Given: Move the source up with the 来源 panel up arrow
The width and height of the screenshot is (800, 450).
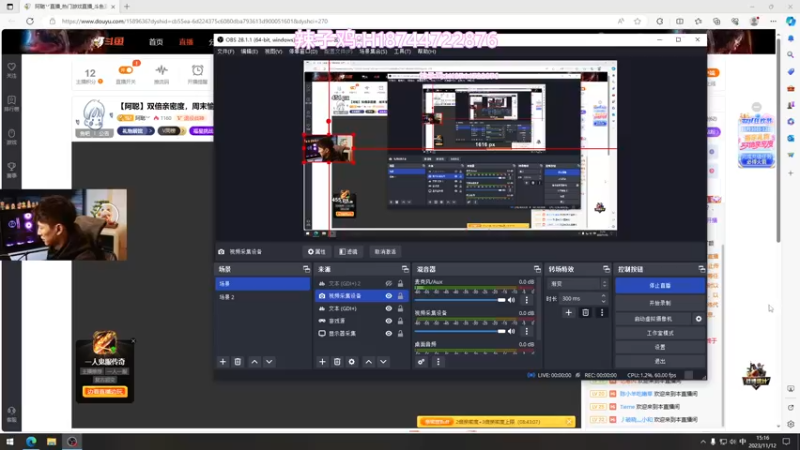Looking at the screenshot, I should click(368, 362).
